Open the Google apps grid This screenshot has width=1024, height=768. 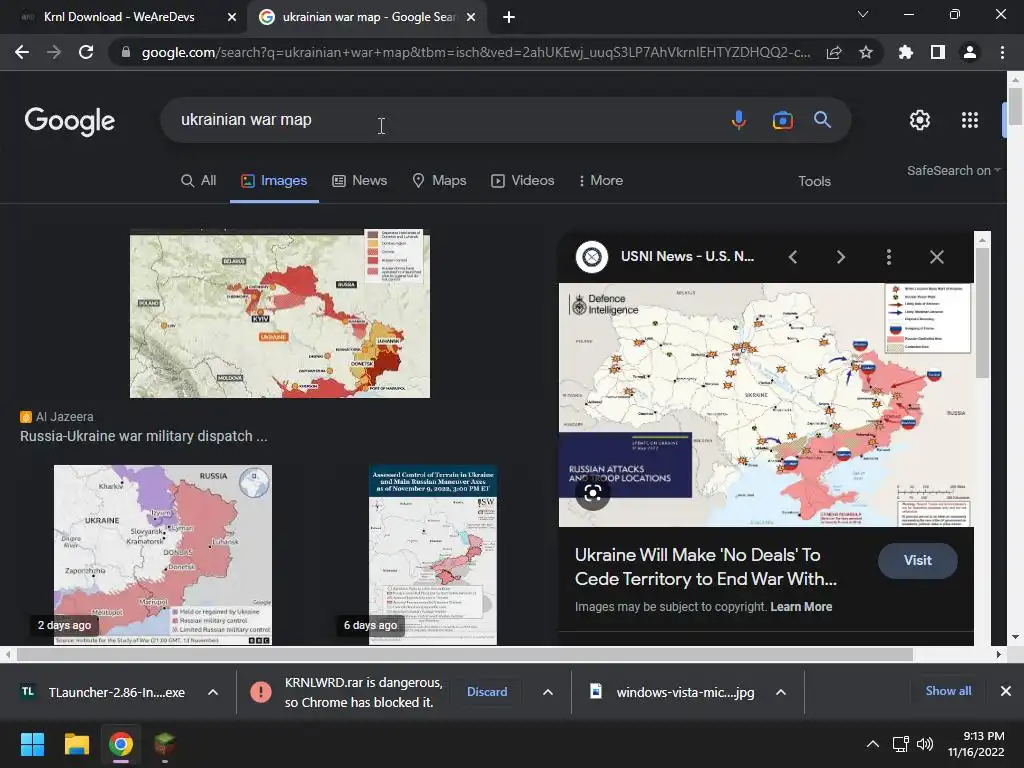pos(970,120)
